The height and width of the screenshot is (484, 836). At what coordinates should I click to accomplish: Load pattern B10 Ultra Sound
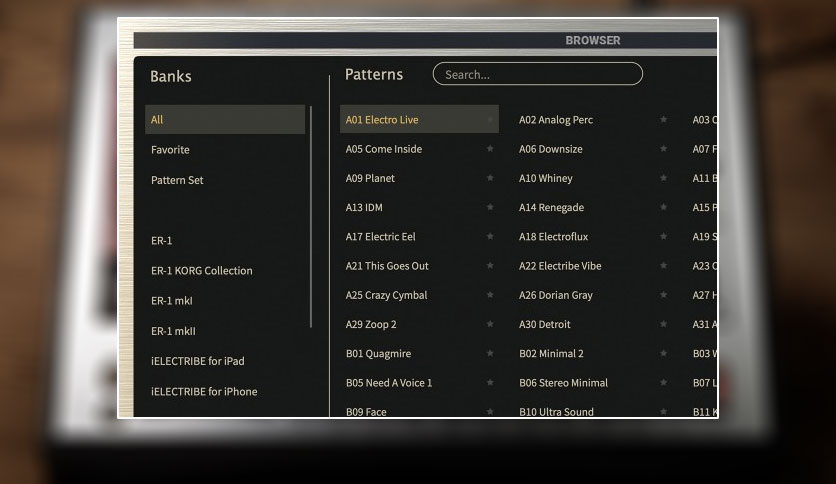coord(556,412)
